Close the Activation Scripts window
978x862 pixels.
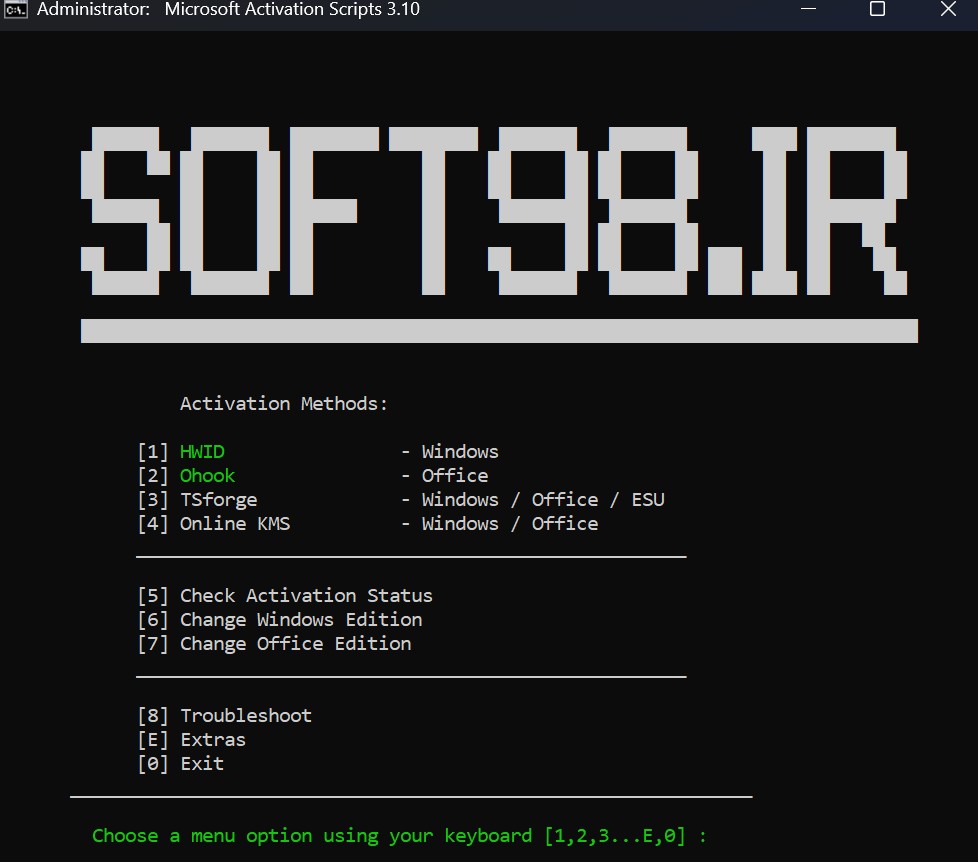[948, 9]
